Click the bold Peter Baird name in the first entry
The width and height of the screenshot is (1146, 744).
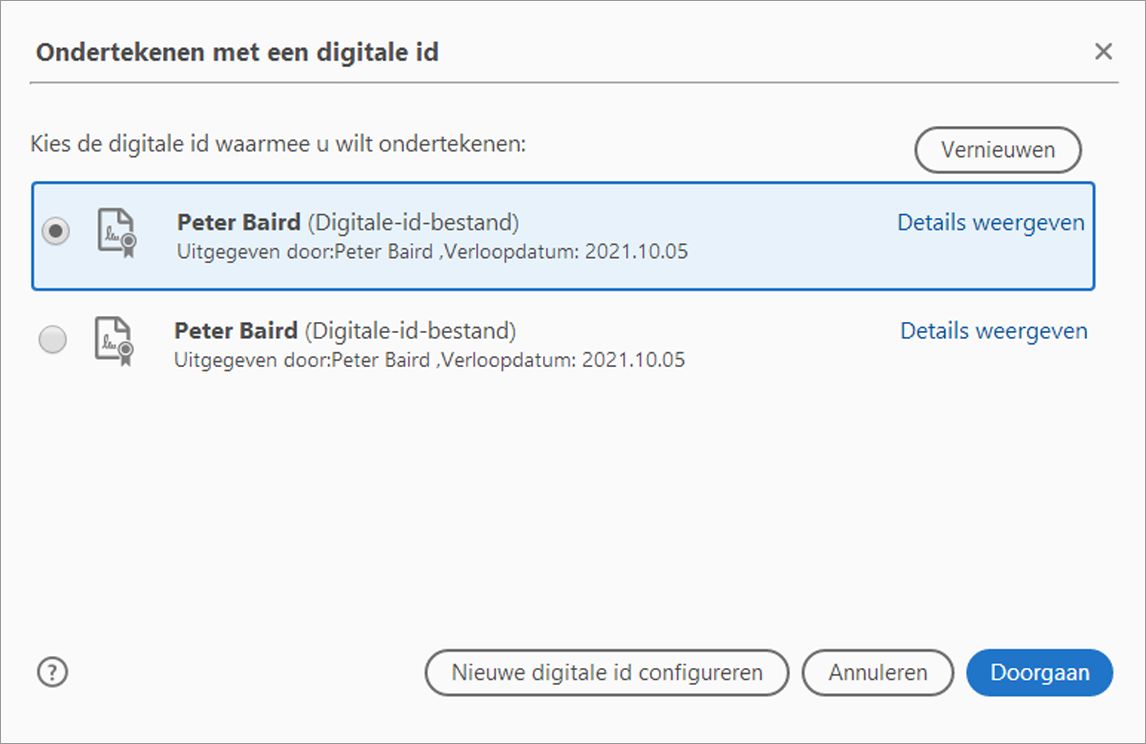click(x=237, y=222)
